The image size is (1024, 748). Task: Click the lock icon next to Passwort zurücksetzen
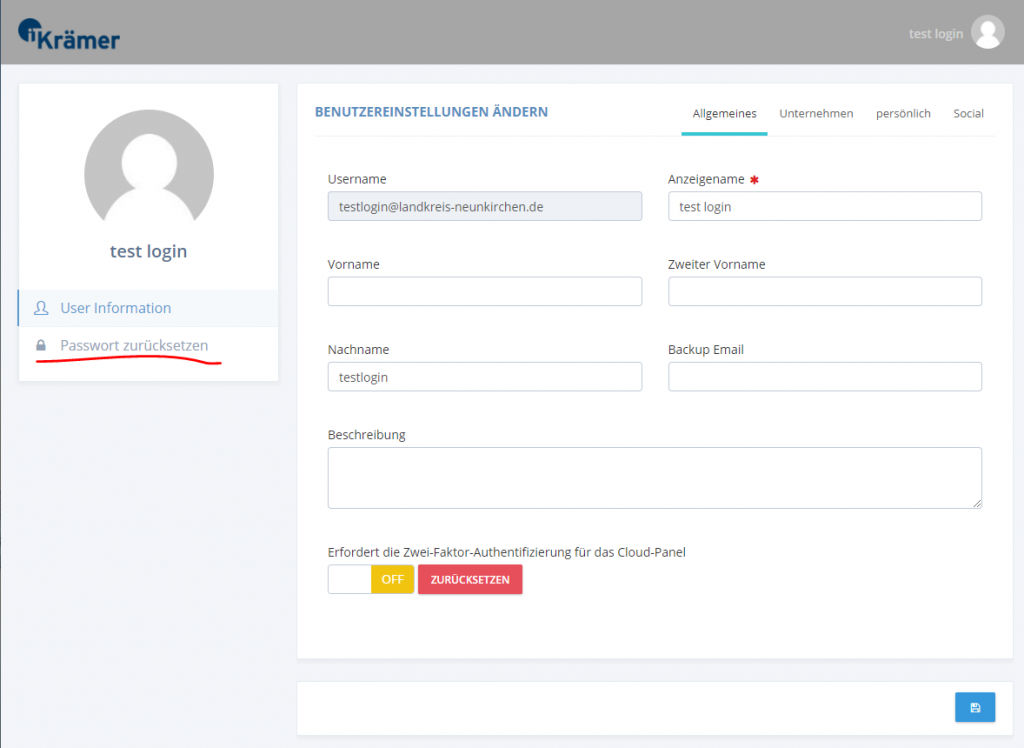[40, 346]
